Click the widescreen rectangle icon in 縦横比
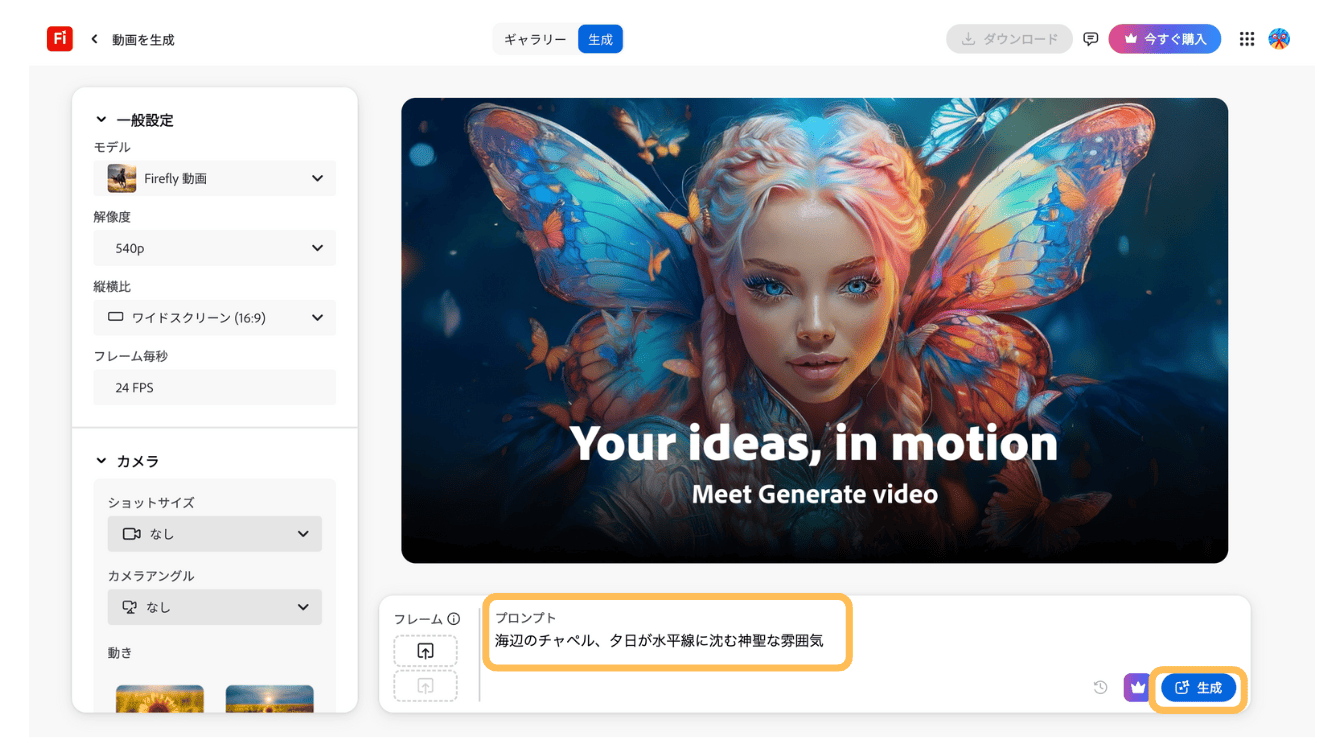This screenshot has height=746, width=1320. (x=116, y=318)
